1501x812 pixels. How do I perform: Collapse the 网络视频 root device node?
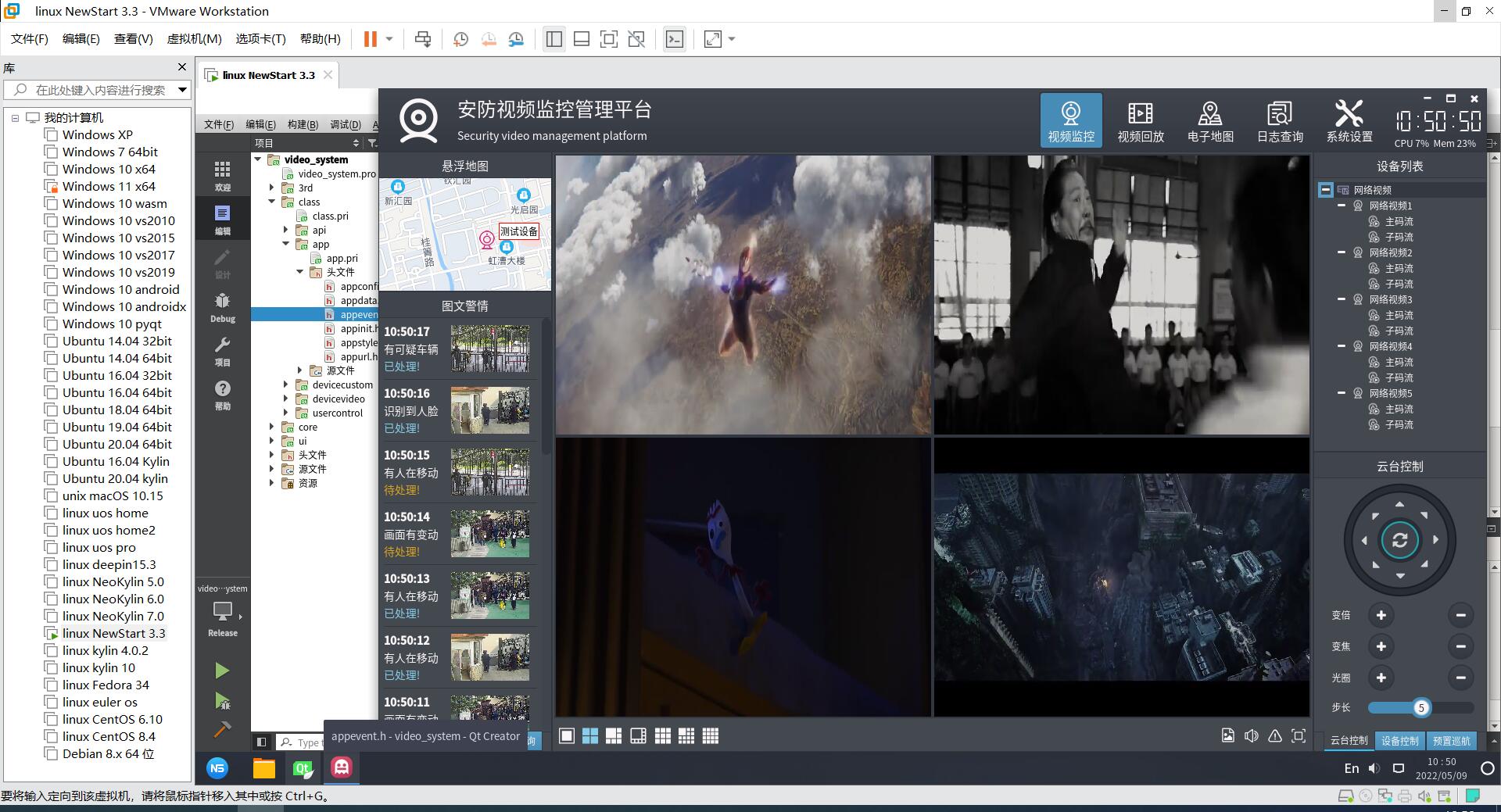(1325, 190)
